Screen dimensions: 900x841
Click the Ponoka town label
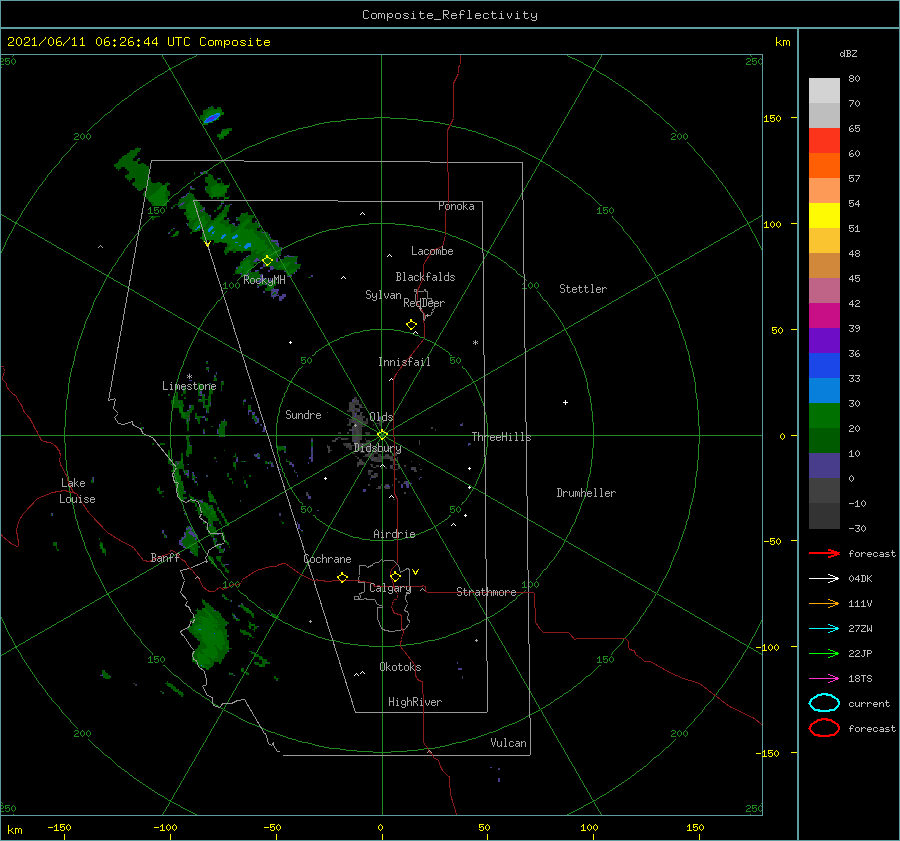pyautogui.click(x=456, y=206)
